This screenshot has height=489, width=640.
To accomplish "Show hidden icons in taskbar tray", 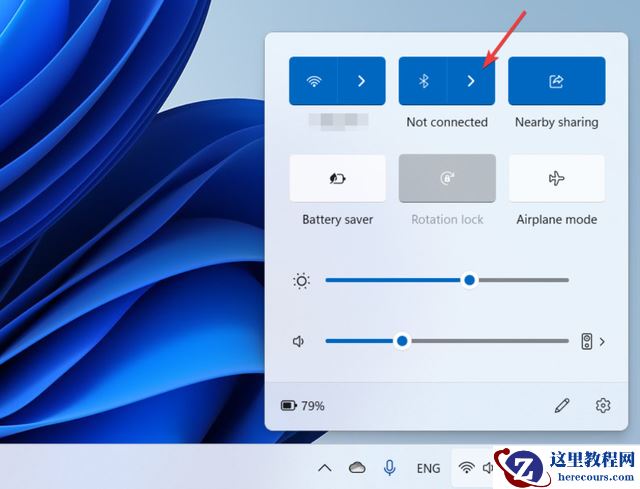I will point(325,468).
